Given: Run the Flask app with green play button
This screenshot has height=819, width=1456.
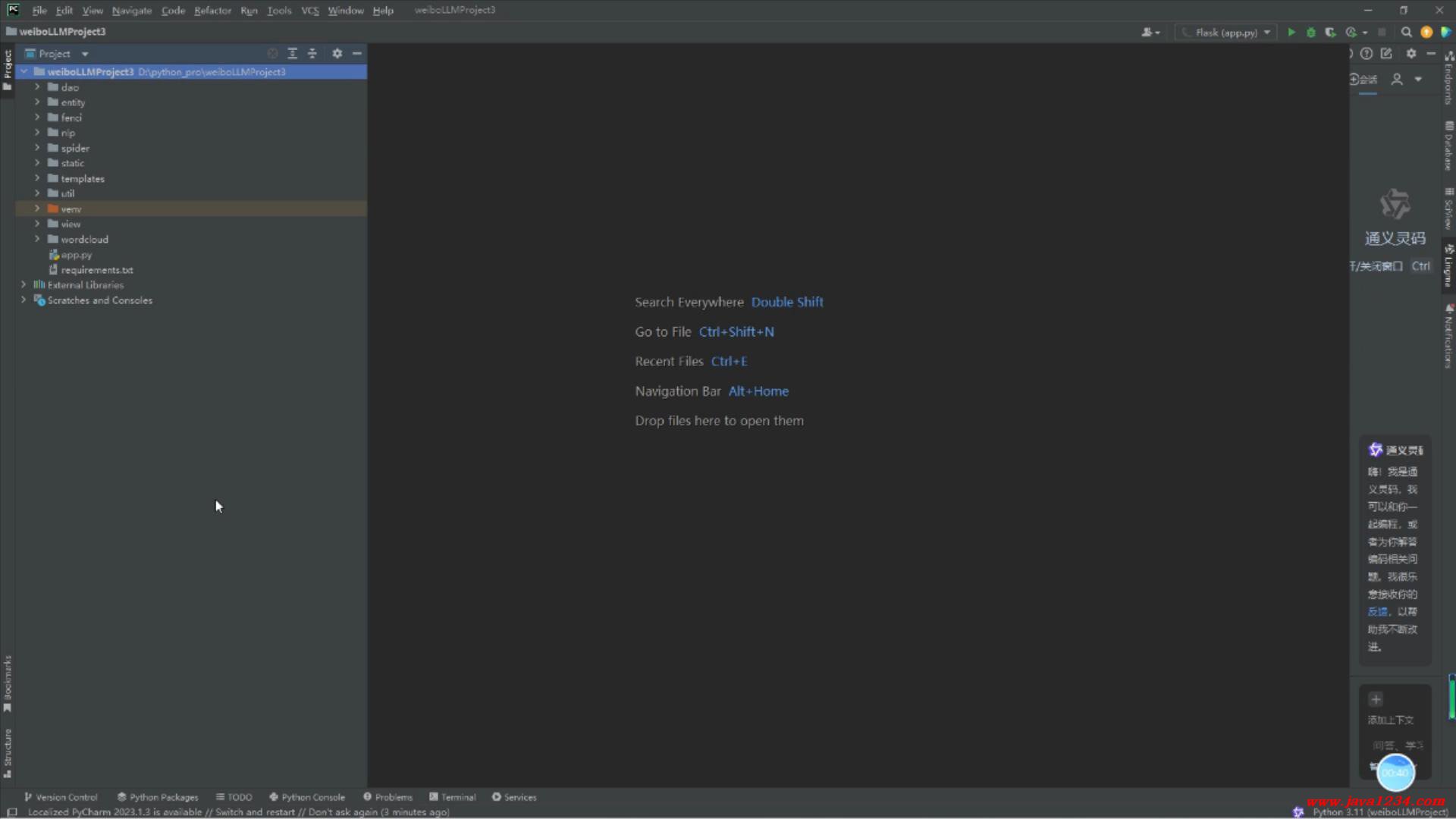Looking at the screenshot, I should tap(1291, 33).
